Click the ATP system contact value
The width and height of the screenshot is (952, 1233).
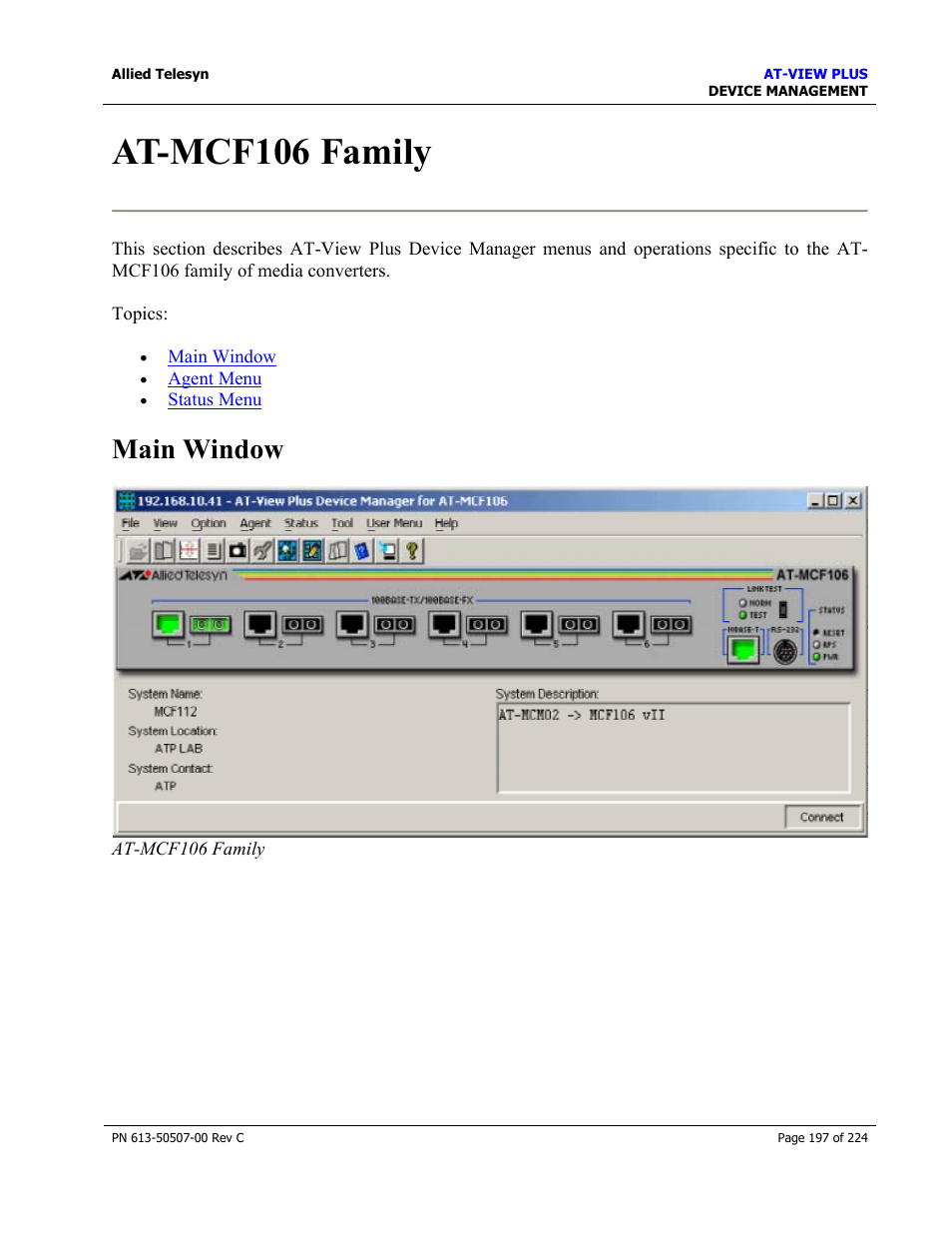tap(166, 787)
